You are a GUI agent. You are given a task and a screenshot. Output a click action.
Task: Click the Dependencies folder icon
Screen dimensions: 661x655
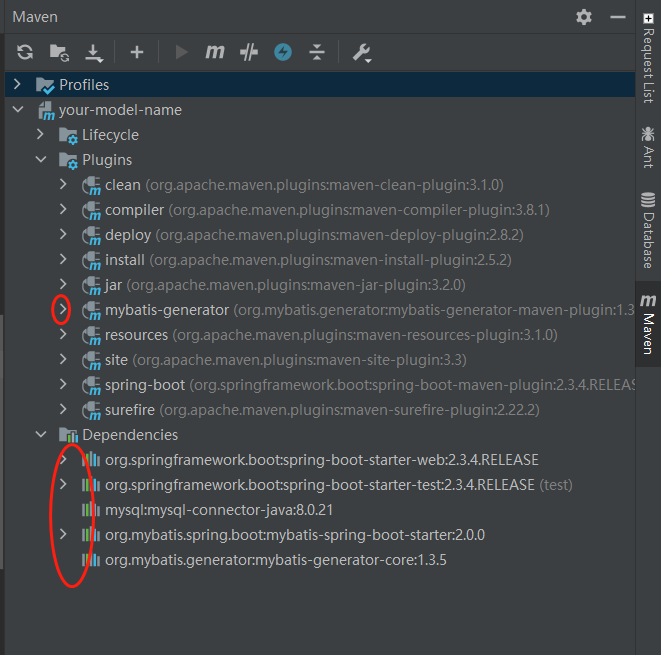coord(68,435)
